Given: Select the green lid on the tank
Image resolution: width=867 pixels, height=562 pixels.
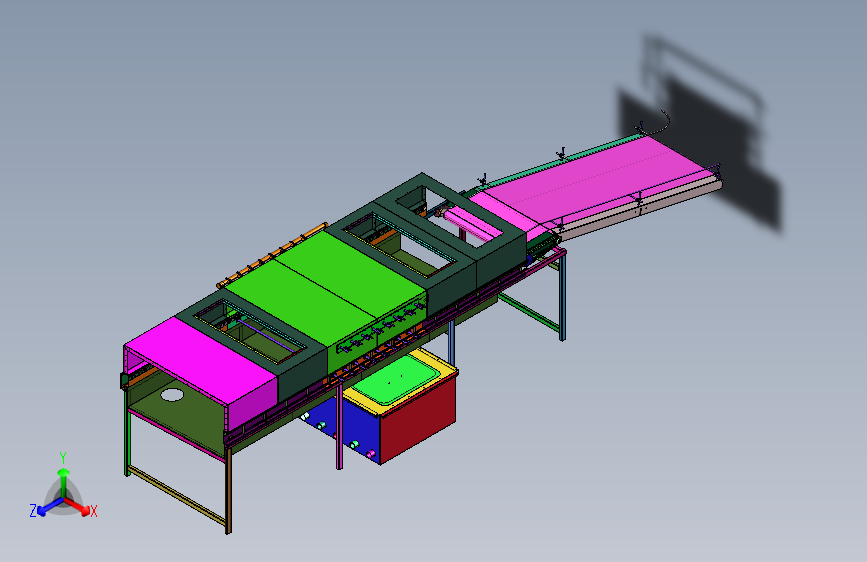Looking at the screenshot, I should click(x=397, y=379).
